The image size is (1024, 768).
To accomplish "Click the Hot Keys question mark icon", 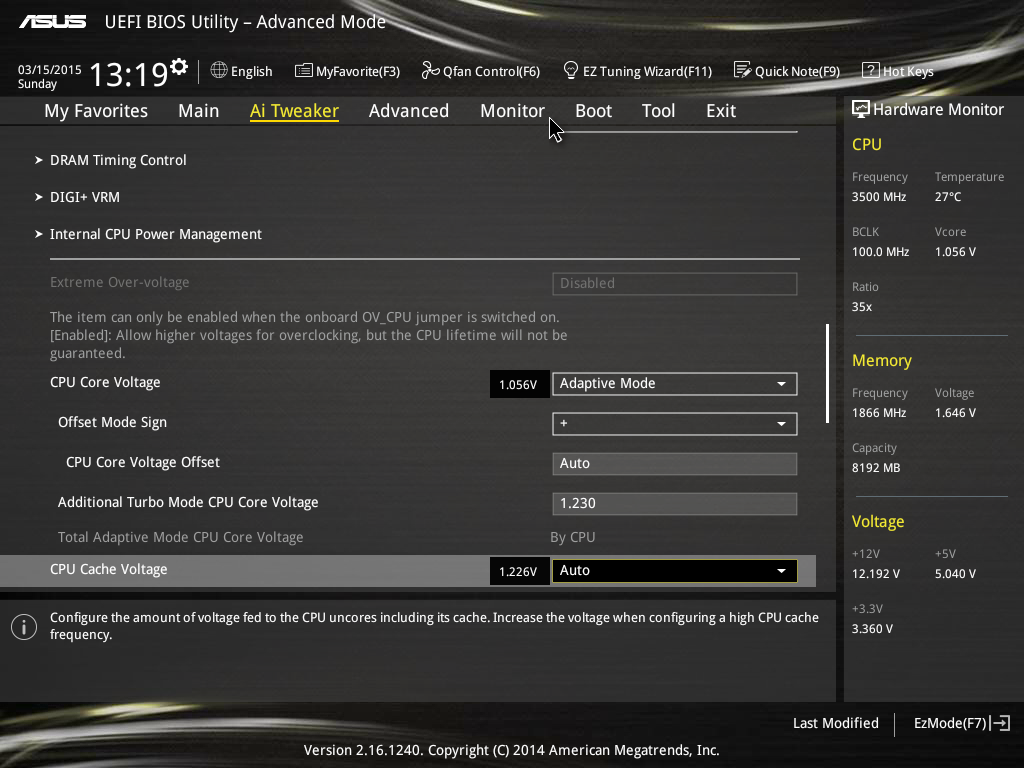I will (871, 70).
